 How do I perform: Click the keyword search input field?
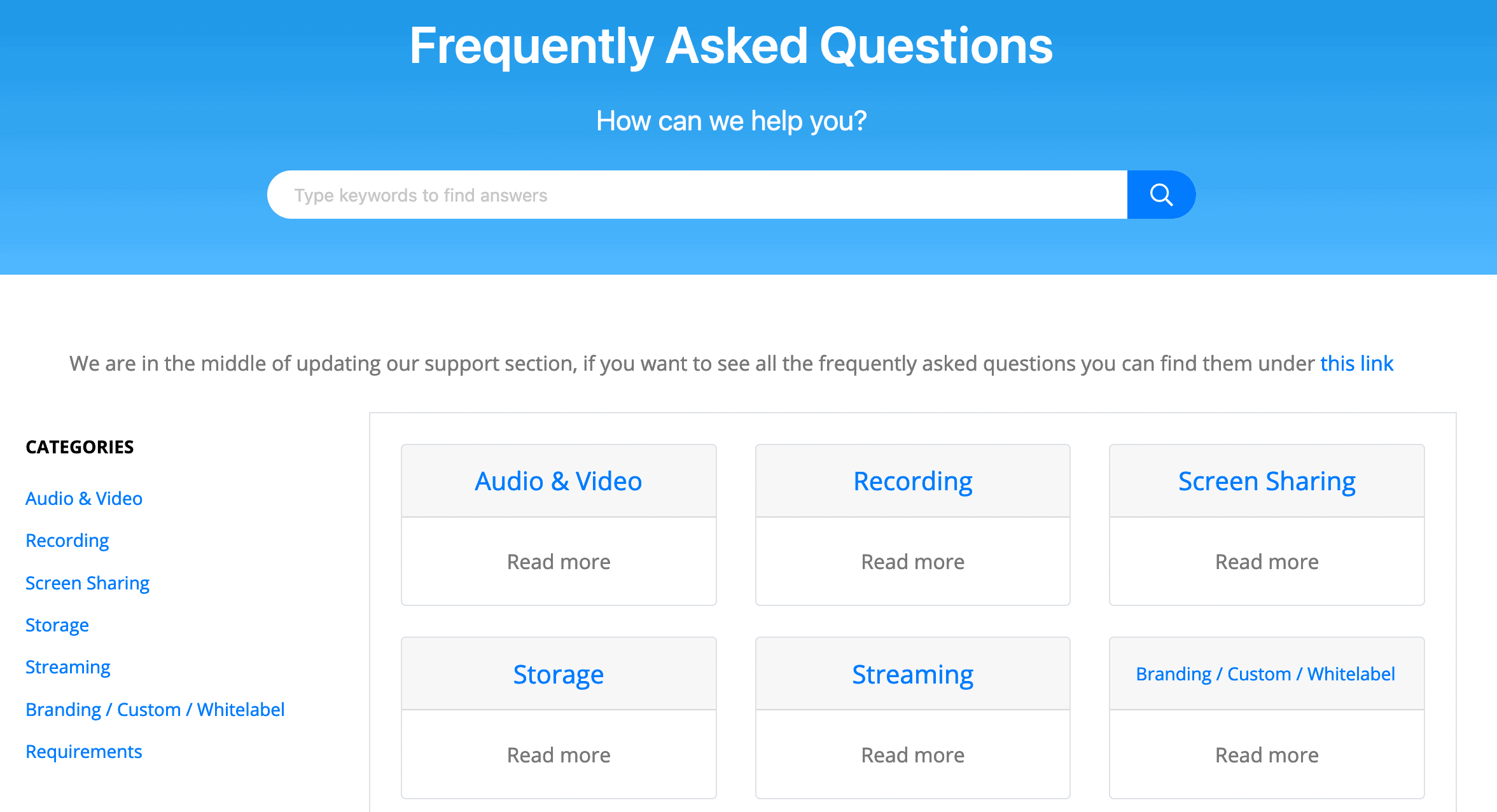[x=636, y=195]
